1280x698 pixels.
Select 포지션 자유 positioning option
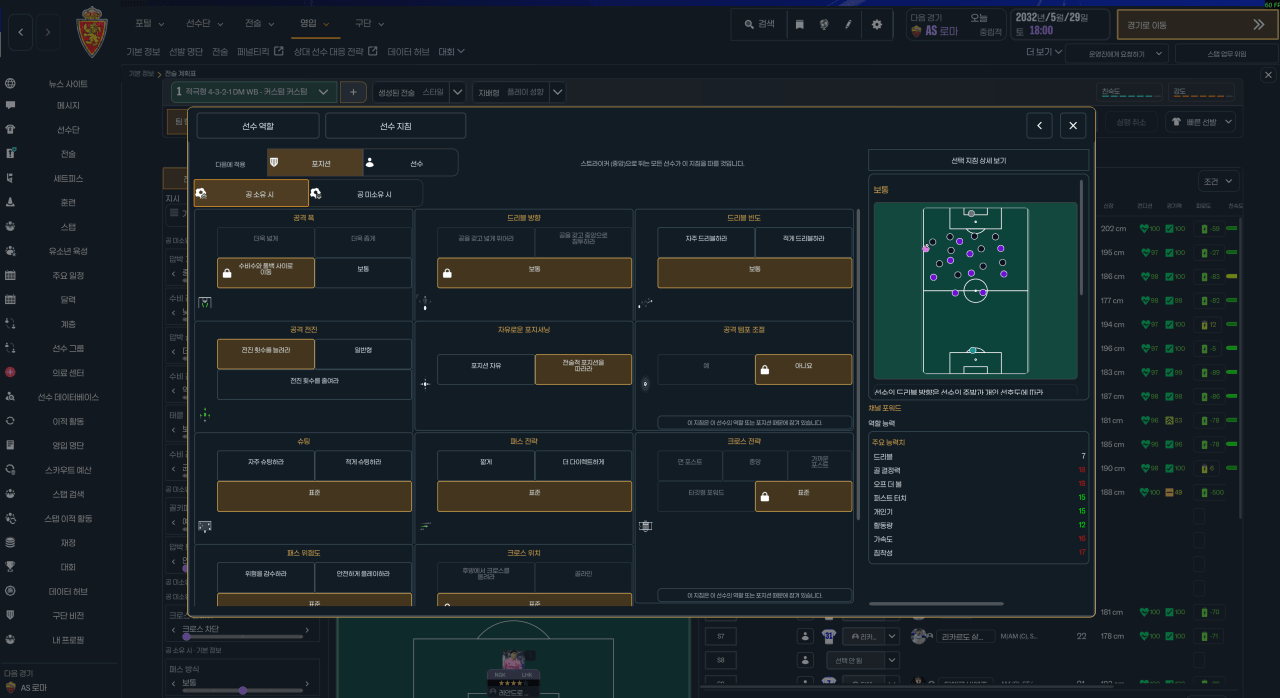486,366
